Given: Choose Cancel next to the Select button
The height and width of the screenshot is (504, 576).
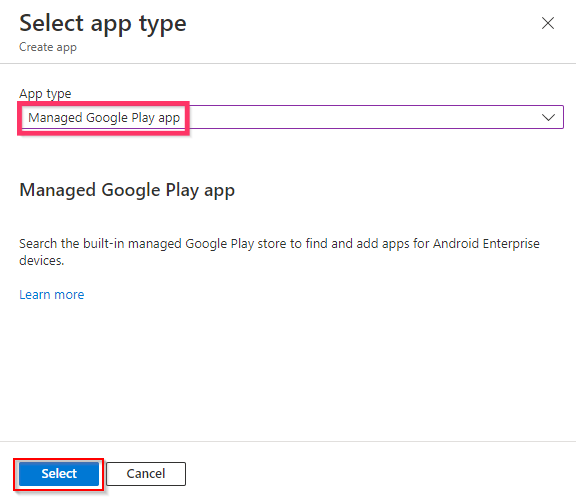Looking at the screenshot, I should tap(146, 474).
